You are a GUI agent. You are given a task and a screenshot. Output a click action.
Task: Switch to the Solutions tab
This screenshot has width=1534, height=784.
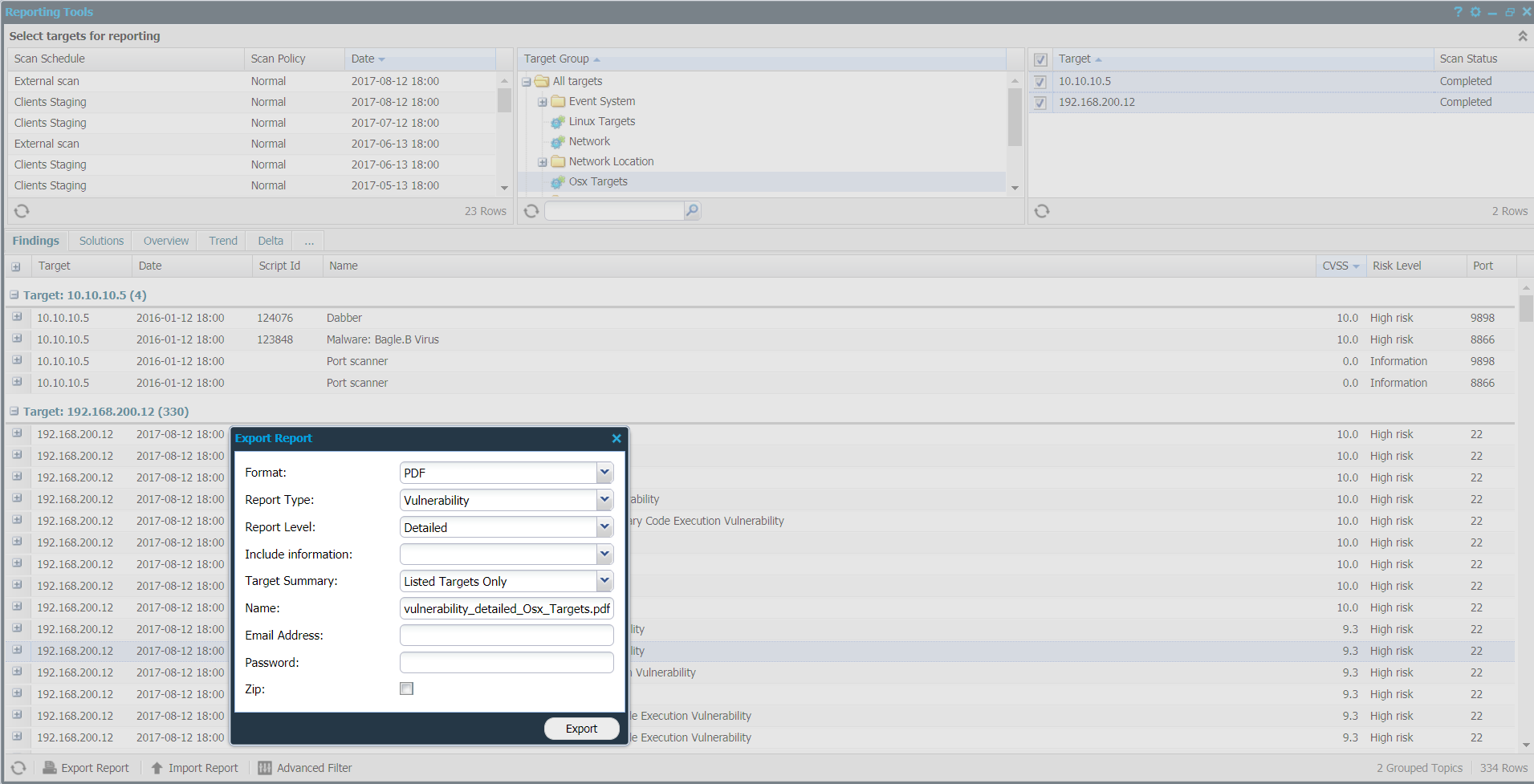point(101,240)
